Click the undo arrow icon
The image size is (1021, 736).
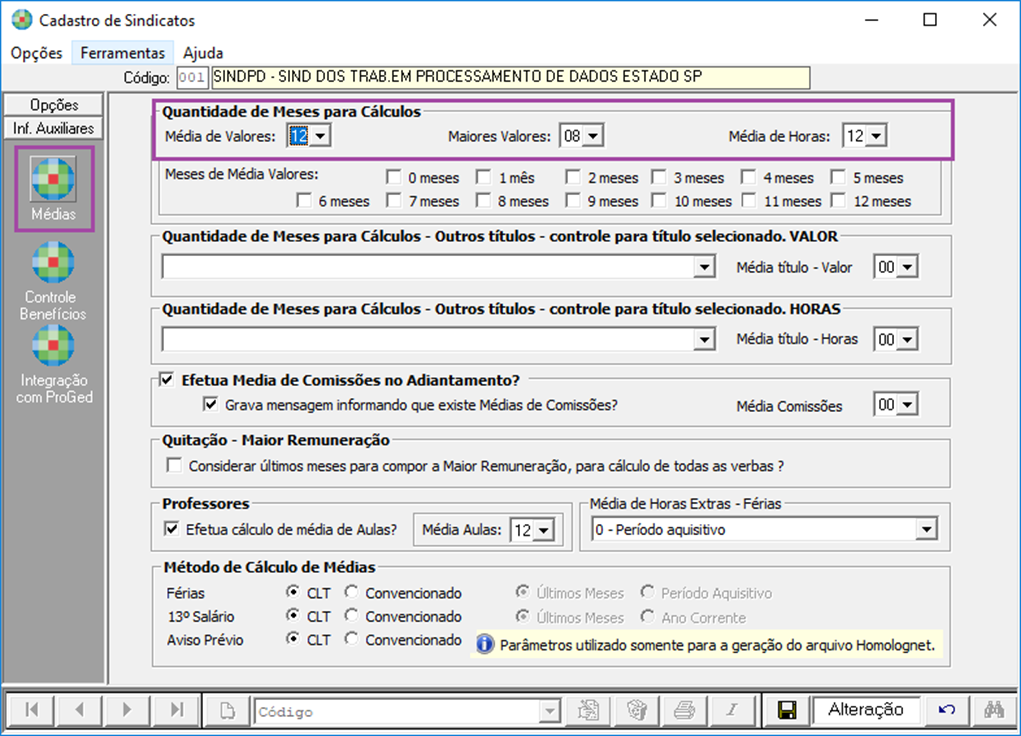[x=946, y=710]
